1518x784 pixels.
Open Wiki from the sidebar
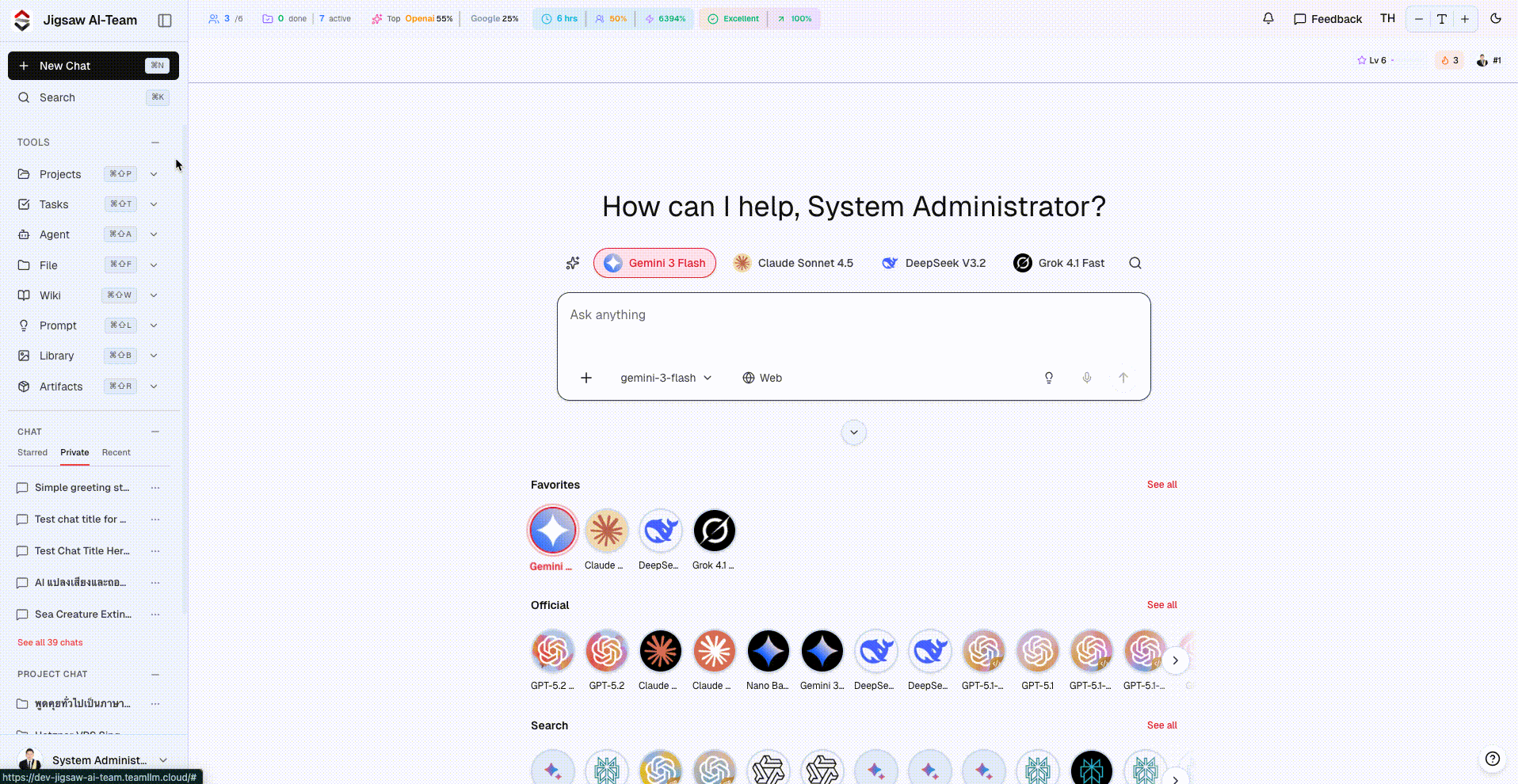point(50,295)
